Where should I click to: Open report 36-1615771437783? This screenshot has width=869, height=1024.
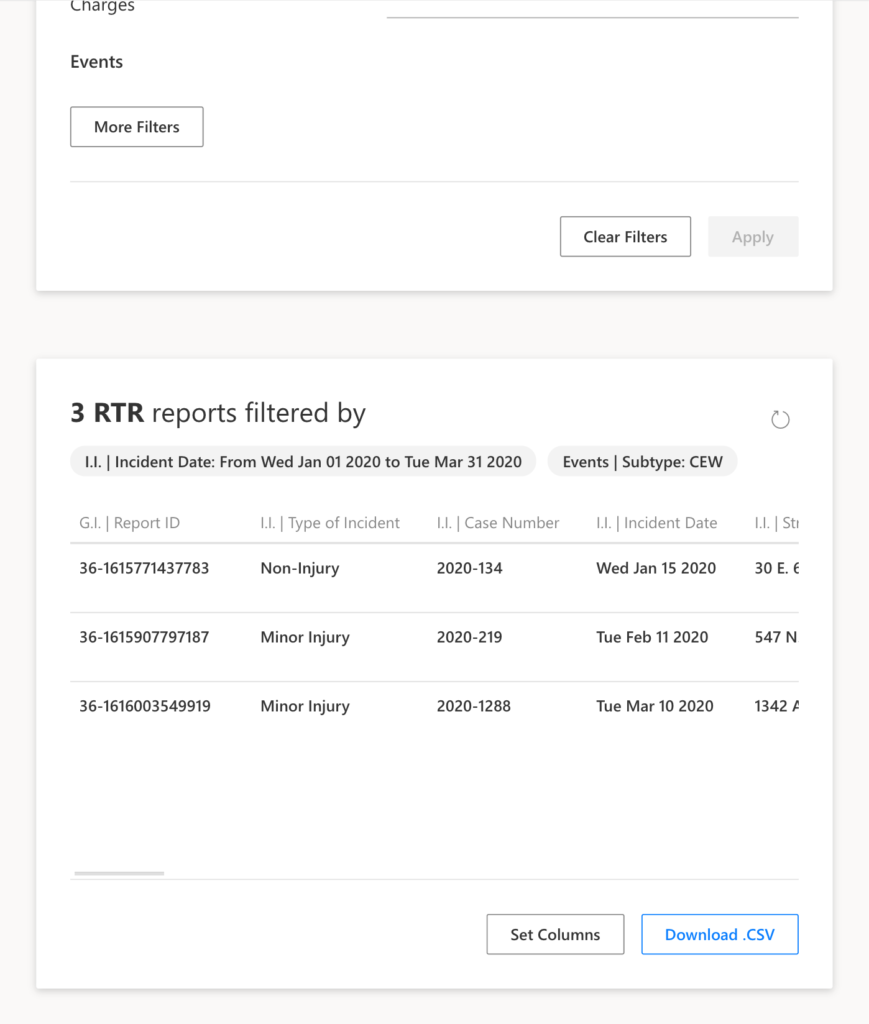pos(144,568)
